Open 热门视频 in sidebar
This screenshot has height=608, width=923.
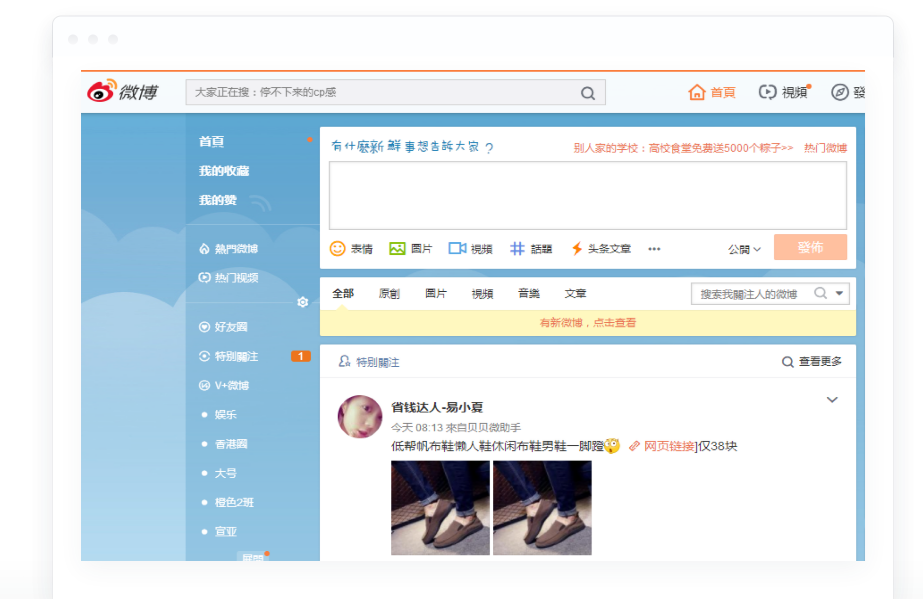(x=228, y=277)
